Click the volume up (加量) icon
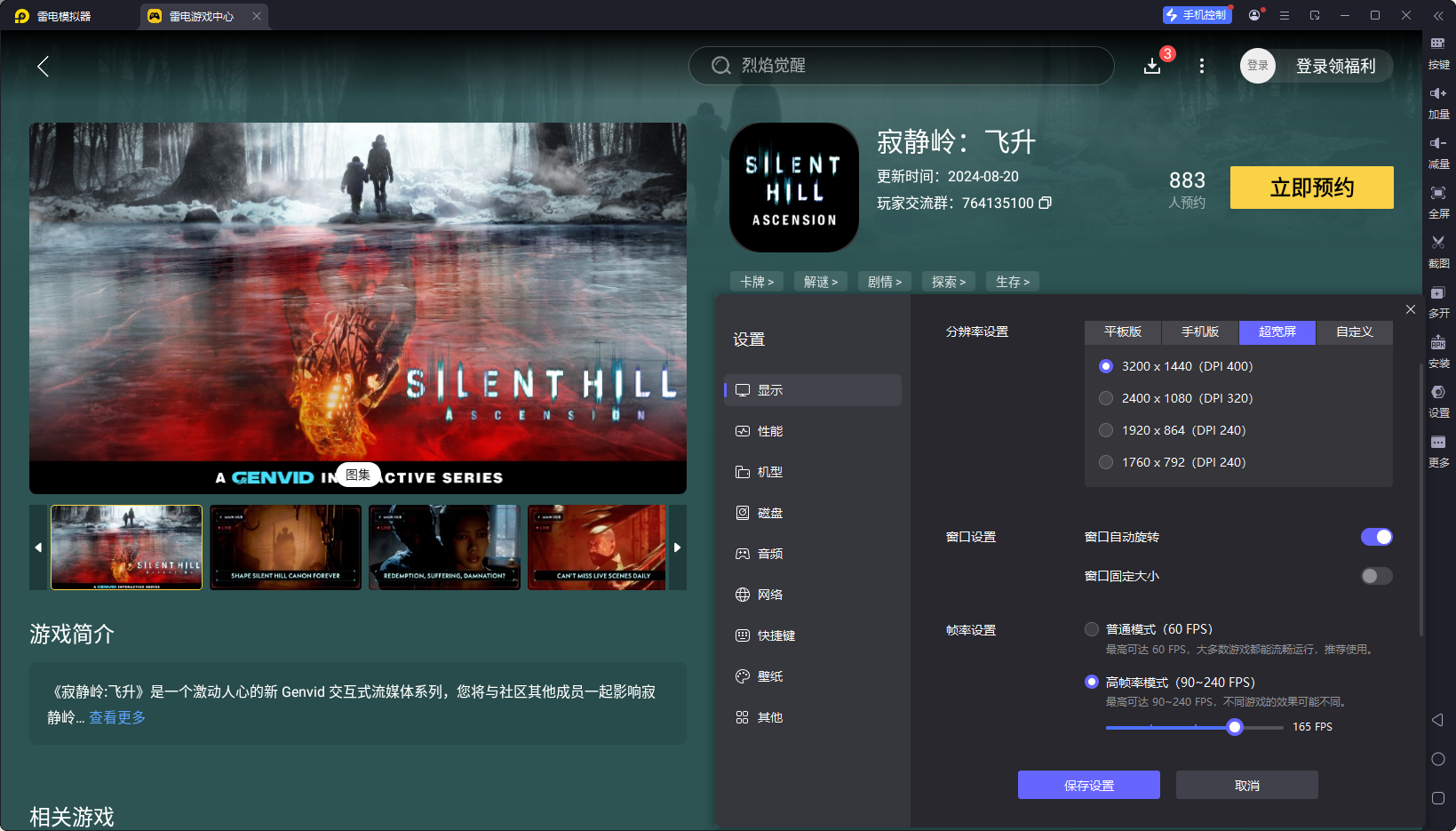Image resolution: width=1456 pixels, height=831 pixels. point(1438,94)
